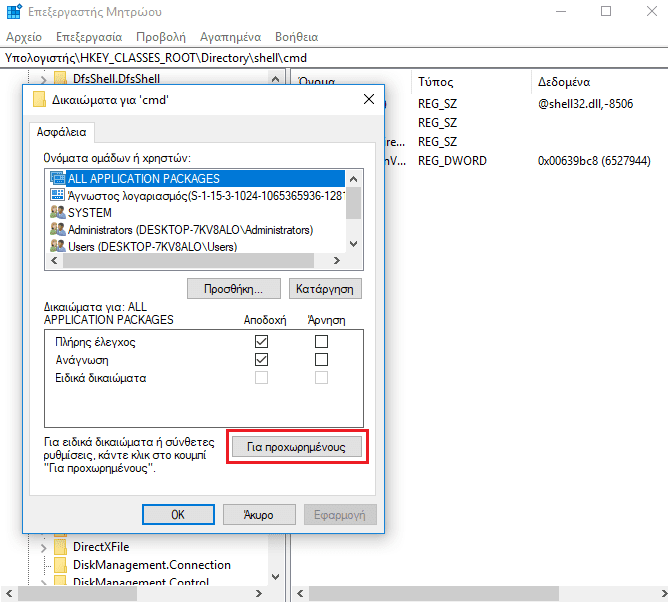Click the user list left scroll arrow
668x602 pixels.
(x=54, y=260)
